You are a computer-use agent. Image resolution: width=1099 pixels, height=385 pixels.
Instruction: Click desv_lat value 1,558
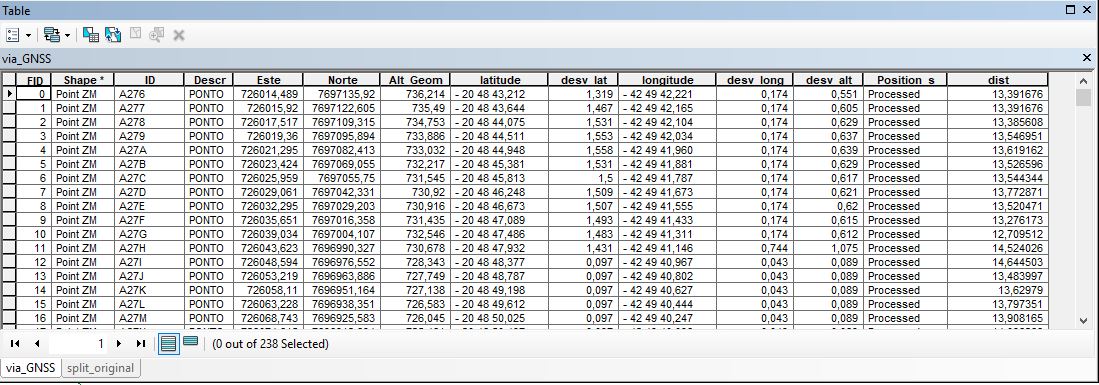(583, 150)
